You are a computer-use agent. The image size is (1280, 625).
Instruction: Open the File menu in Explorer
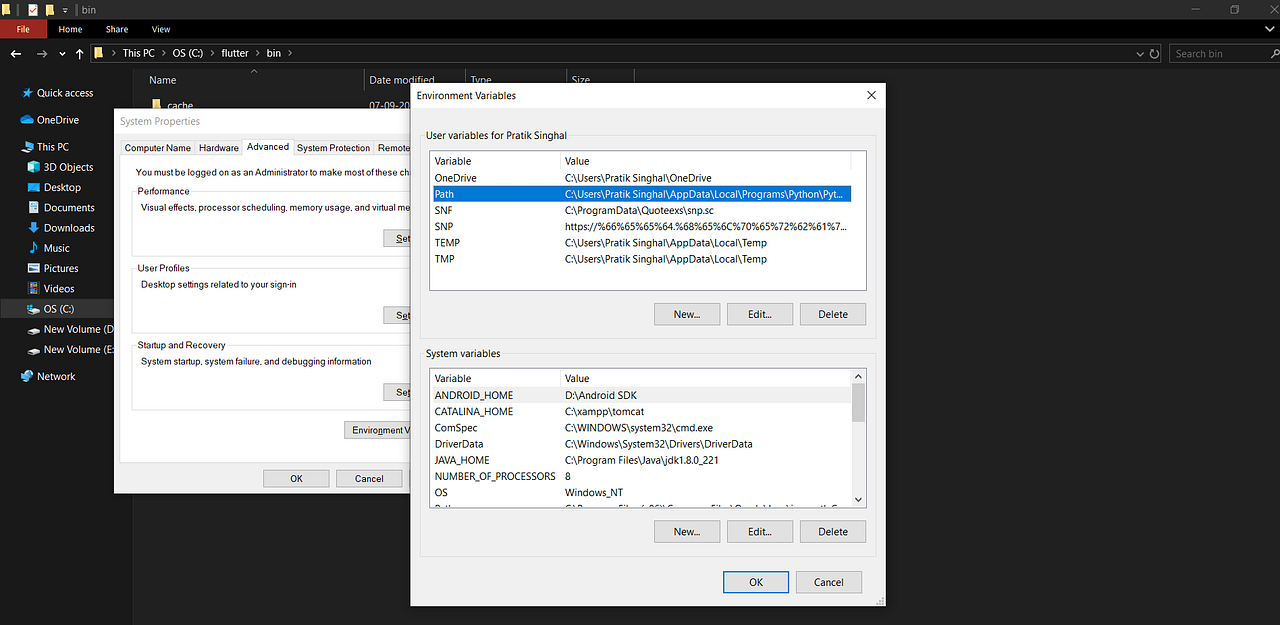(x=23, y=28)
